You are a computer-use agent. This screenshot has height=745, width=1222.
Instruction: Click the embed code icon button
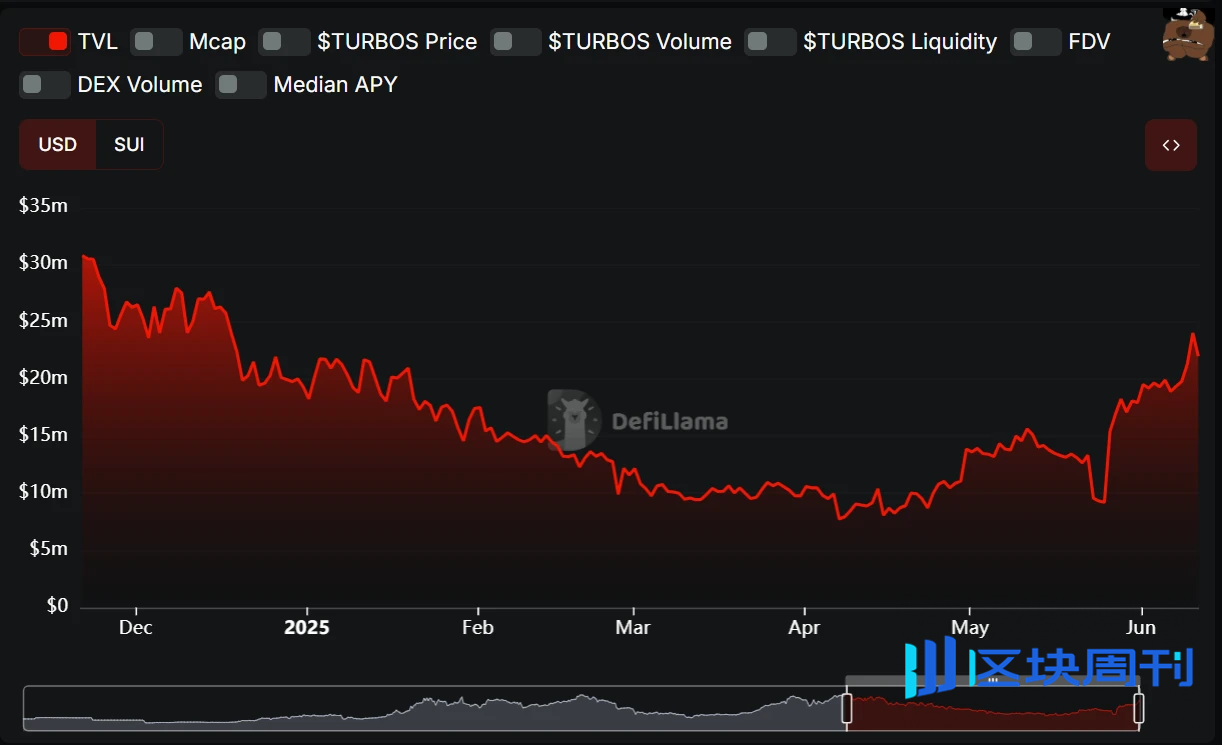click(x=1170, y=145)
